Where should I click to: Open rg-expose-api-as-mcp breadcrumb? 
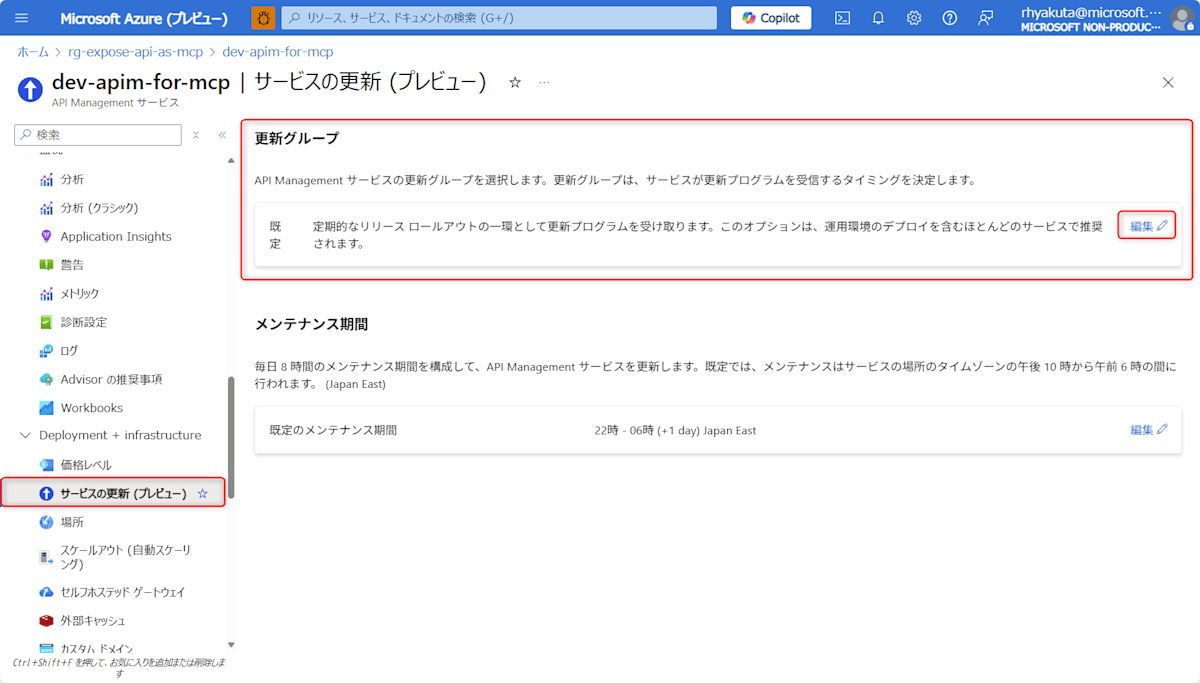point(135,52)
